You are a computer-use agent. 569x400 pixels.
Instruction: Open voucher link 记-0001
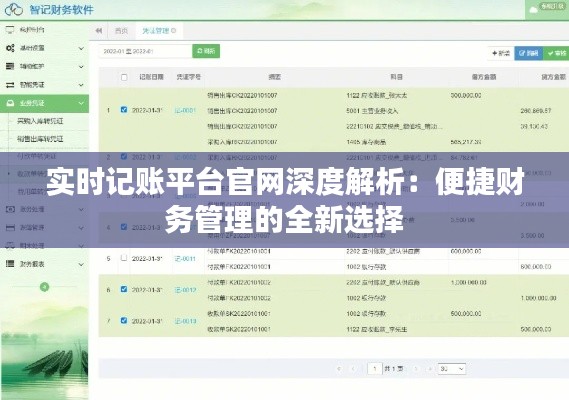click(185, 110)
